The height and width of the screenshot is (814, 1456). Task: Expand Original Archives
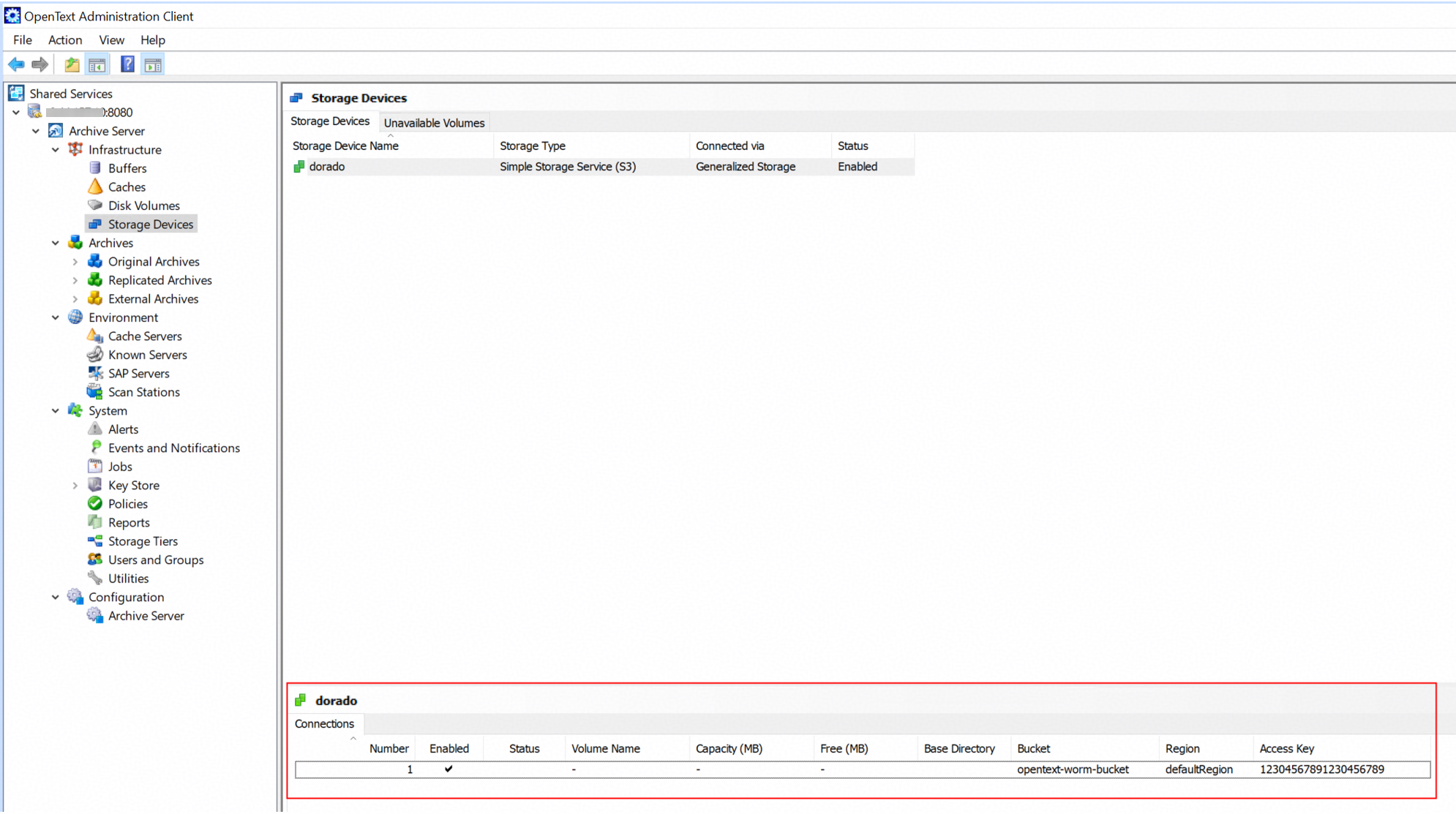(75, 262)
